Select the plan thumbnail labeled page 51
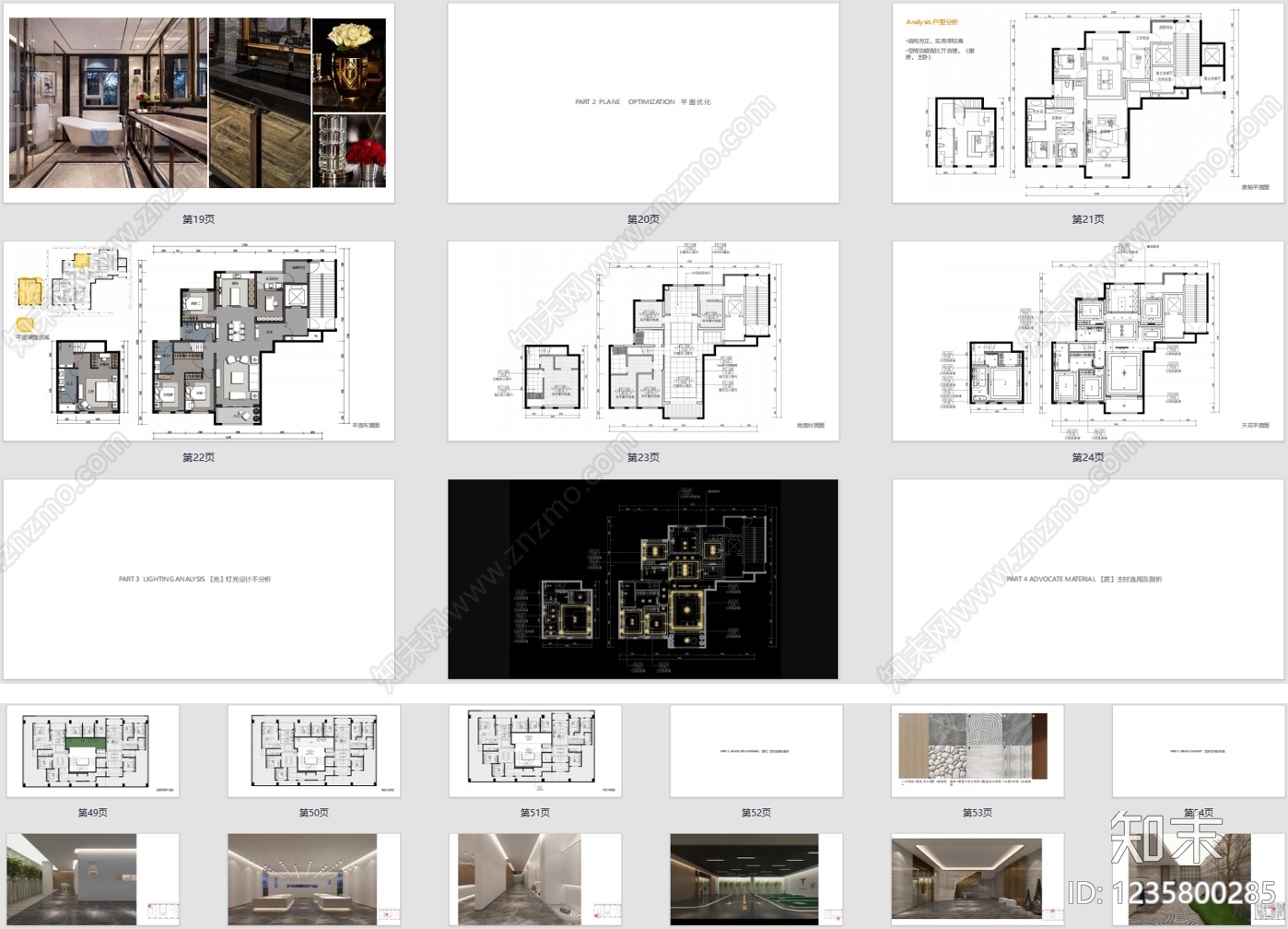This screenshot has width=1288, height=929. (535, 751)
